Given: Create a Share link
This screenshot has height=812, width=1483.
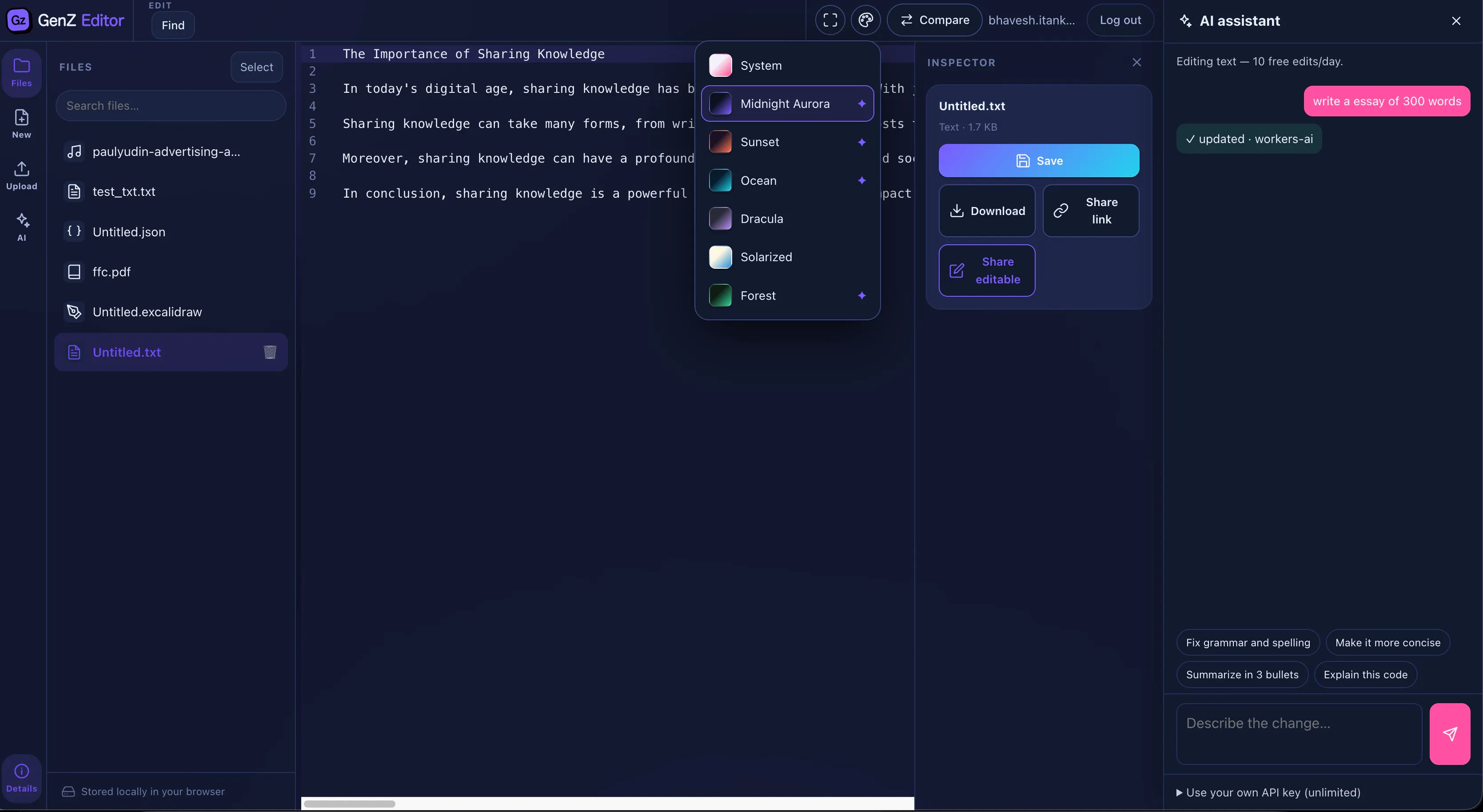Looking at the screenshot, I should pyautogui.click(x=1090, y=211).
